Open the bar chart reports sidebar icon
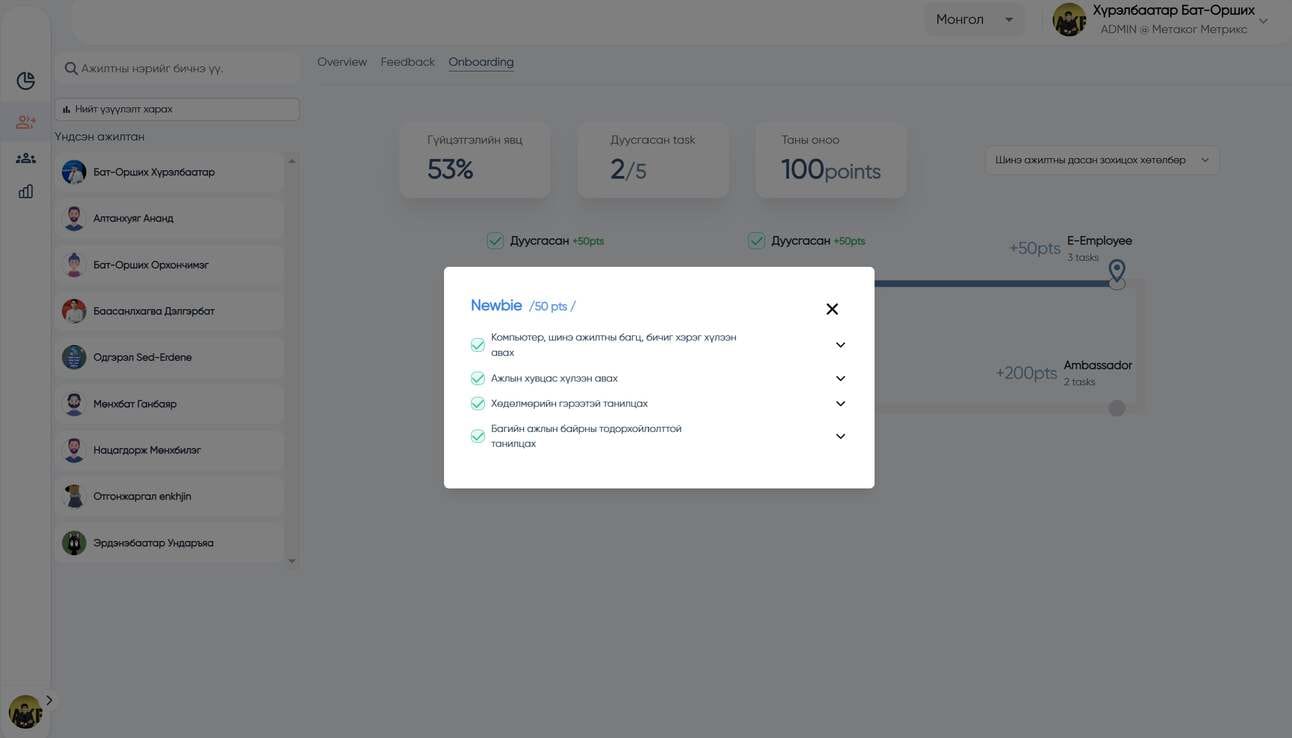This screenshot has width=1292, height=738. 26,191
